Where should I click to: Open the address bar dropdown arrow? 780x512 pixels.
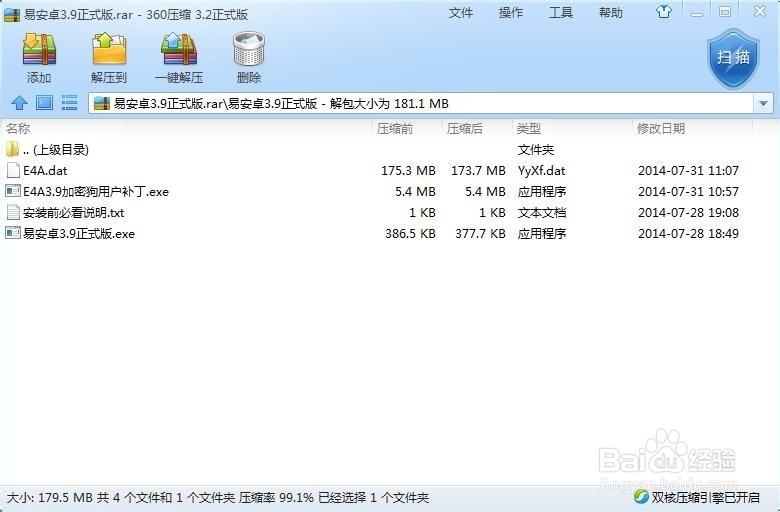[x=764, y=103]
